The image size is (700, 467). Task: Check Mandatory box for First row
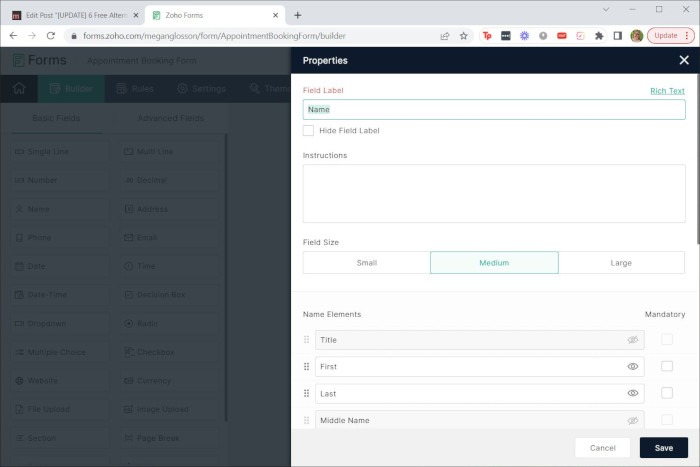pos(667,366)
